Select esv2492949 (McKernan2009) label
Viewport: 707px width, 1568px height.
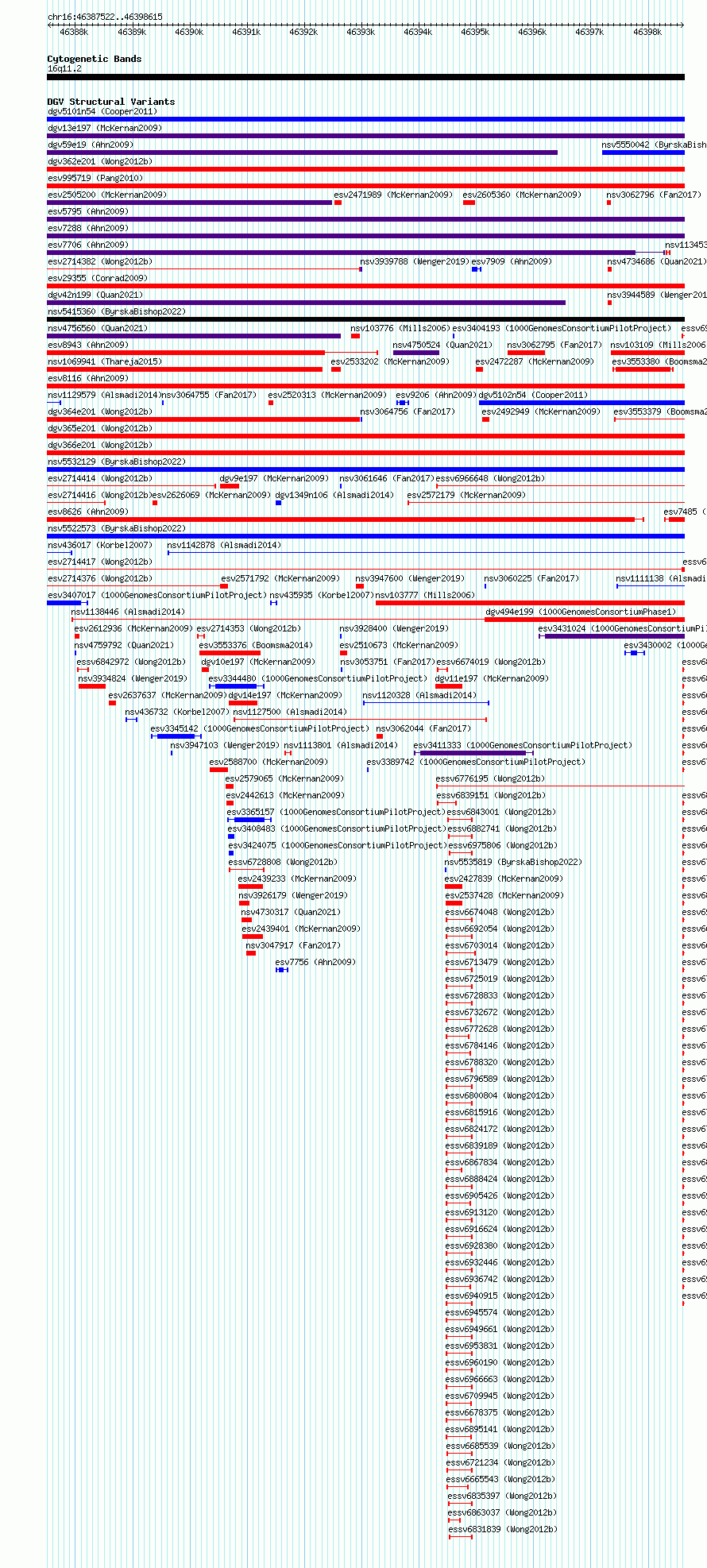click(541, 411)
